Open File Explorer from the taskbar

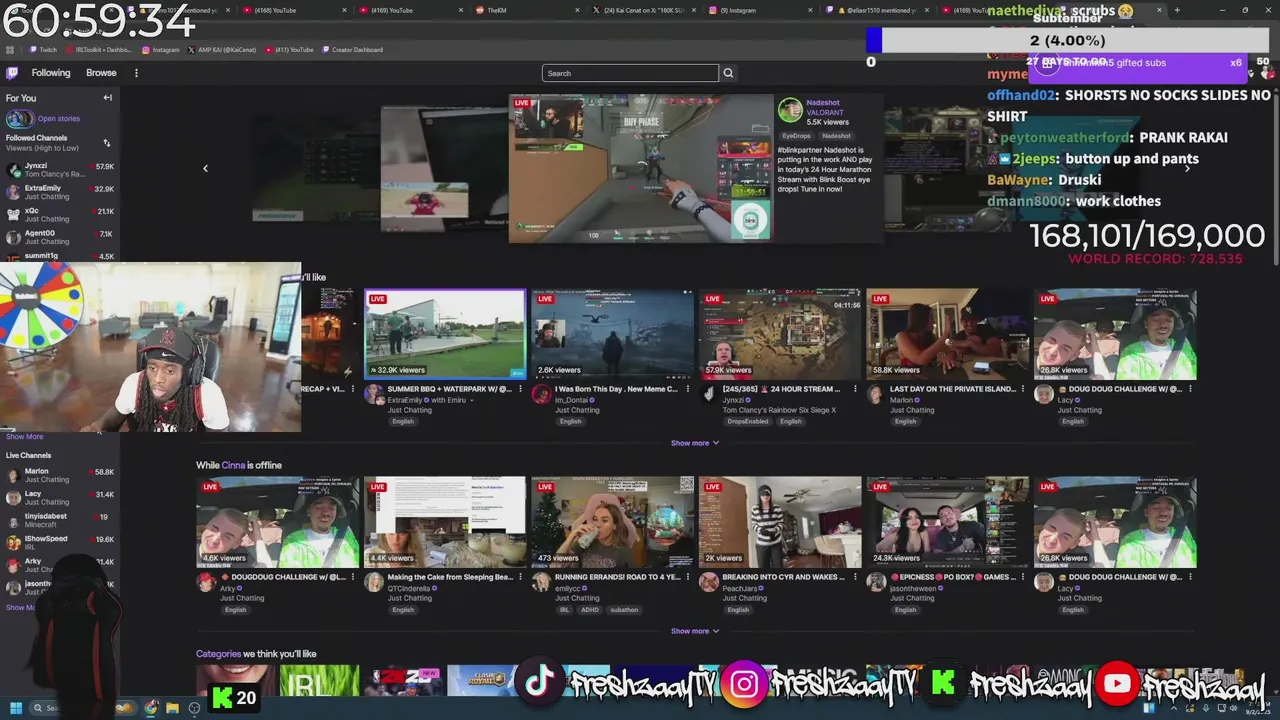[172, 708]
